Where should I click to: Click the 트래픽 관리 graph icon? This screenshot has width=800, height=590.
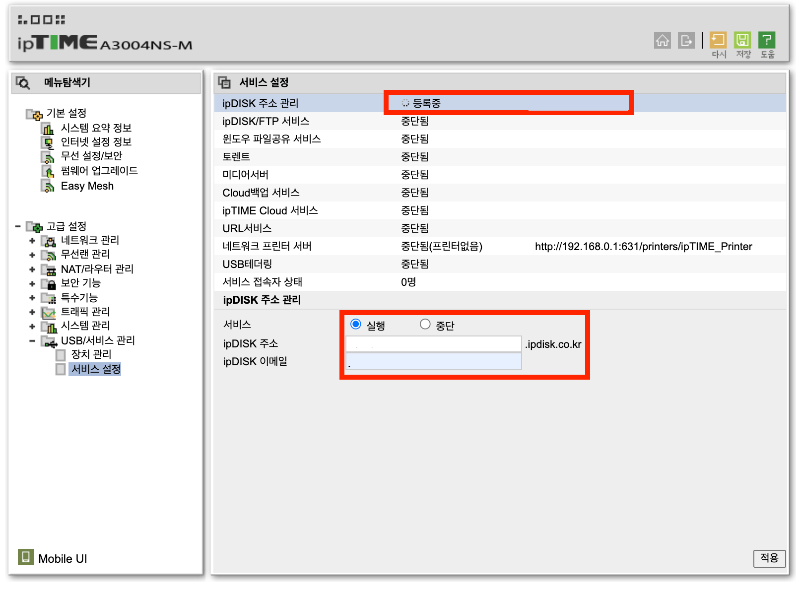(49, 312)
